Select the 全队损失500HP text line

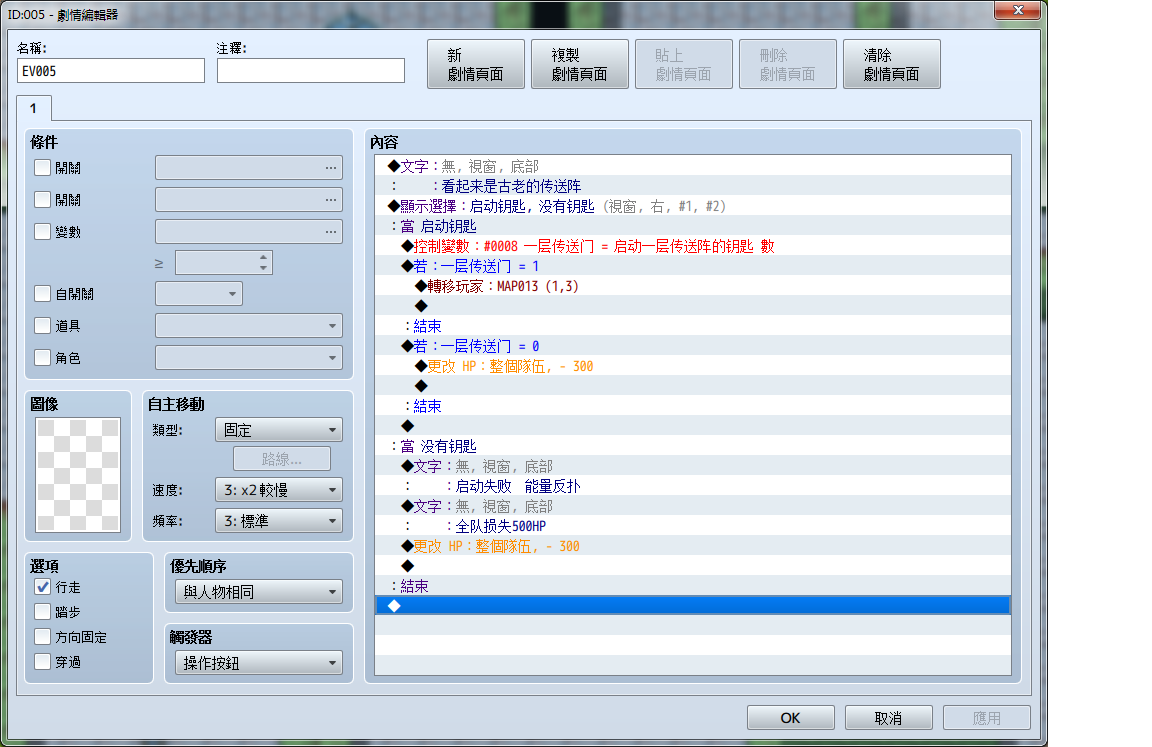point(693,526)
